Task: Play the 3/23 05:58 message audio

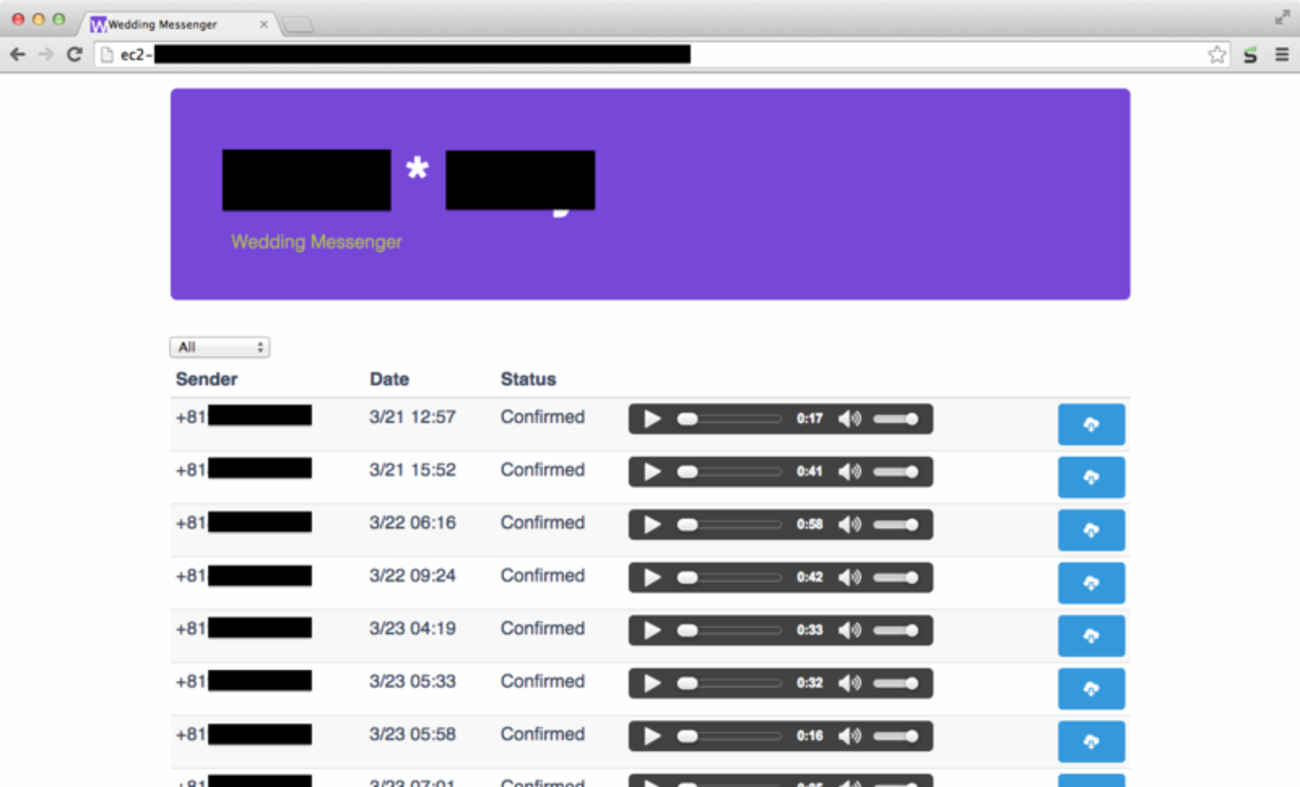Action: tap(652, 737)
